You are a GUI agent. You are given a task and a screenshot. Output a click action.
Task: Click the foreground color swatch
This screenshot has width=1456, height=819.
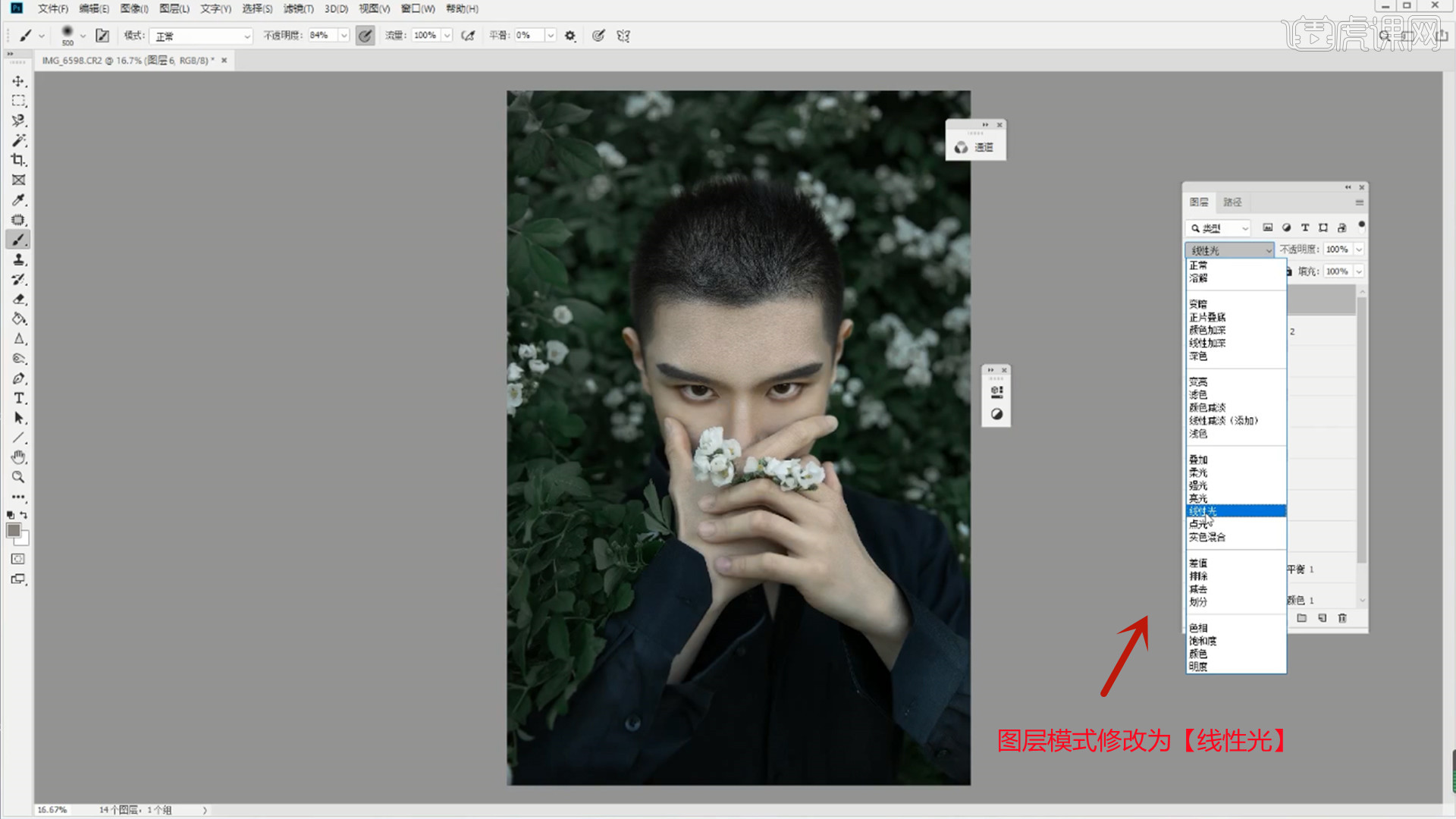[x=13, y=531]
